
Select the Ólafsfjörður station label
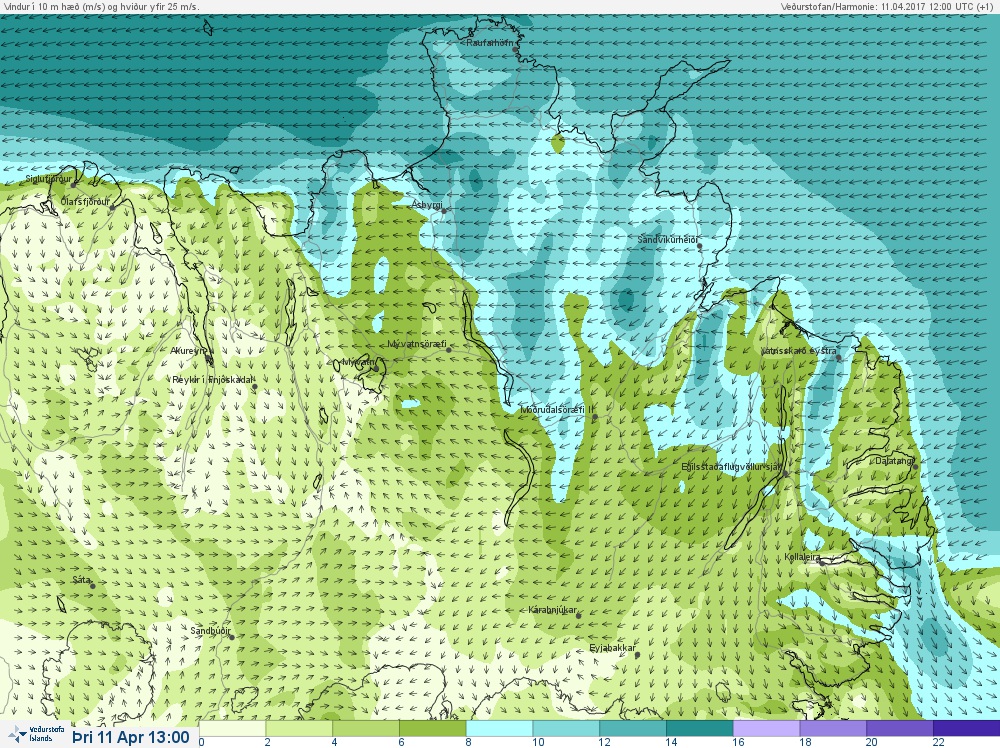coord(85,202)
